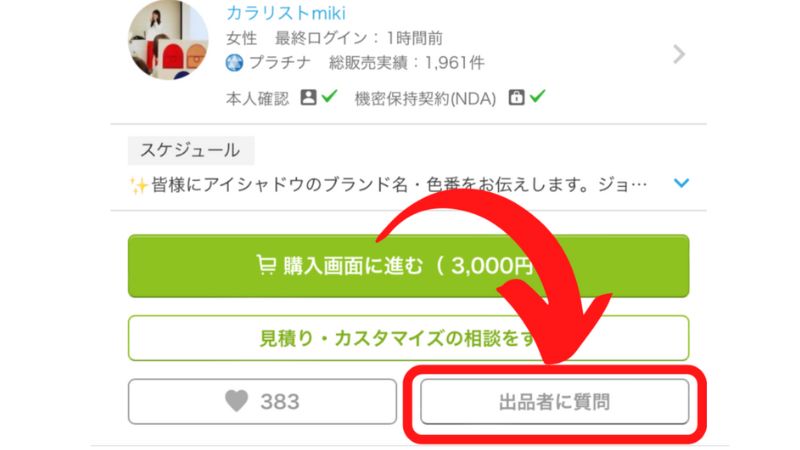This screenshot has height=450, width=800.
Task: Select the スケジュール label tab
Action: click(191, 150)
